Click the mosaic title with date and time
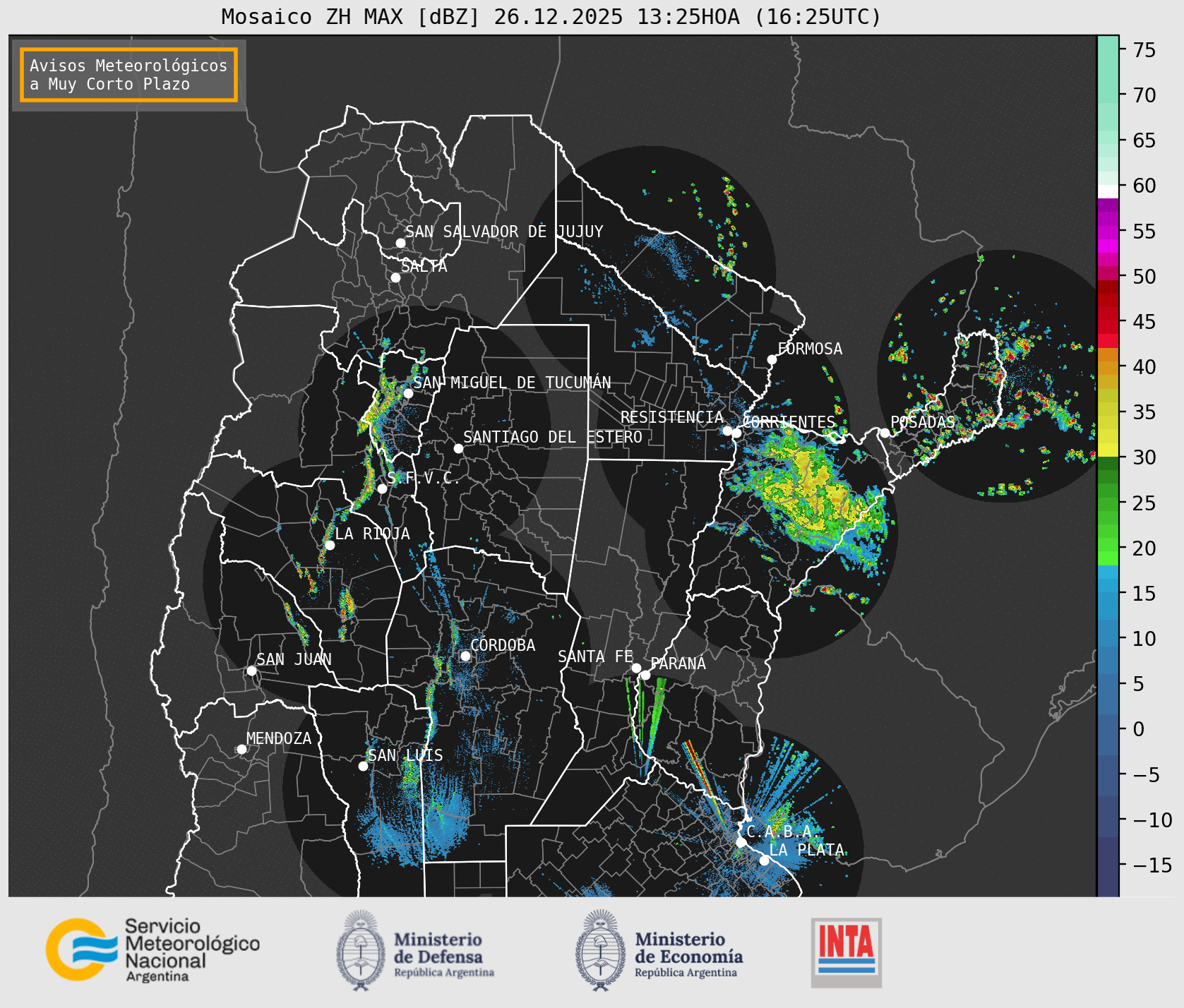1184x1008 pixels. click(551, 16)
